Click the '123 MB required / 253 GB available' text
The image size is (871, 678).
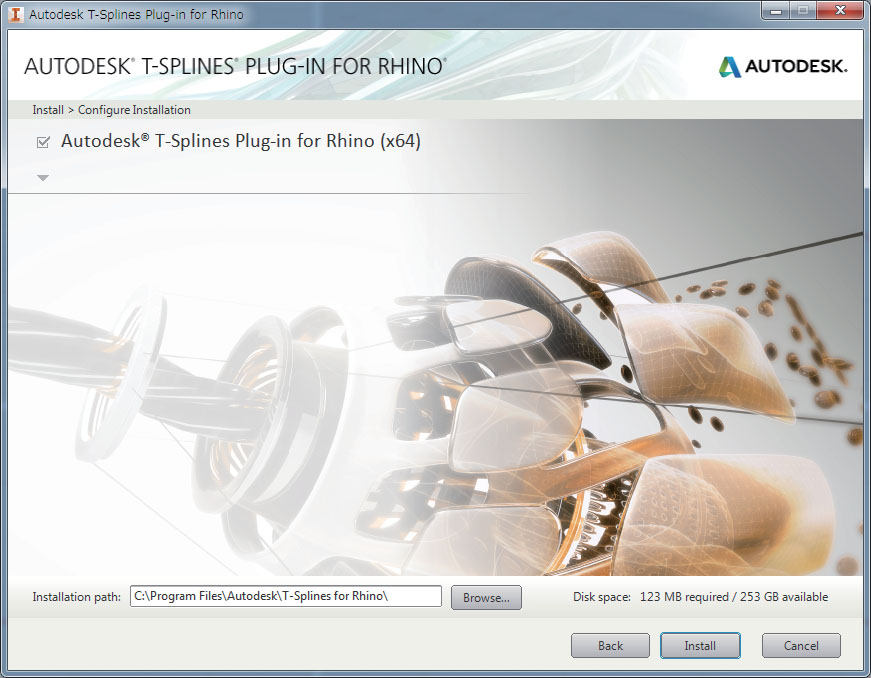point(734,597)
